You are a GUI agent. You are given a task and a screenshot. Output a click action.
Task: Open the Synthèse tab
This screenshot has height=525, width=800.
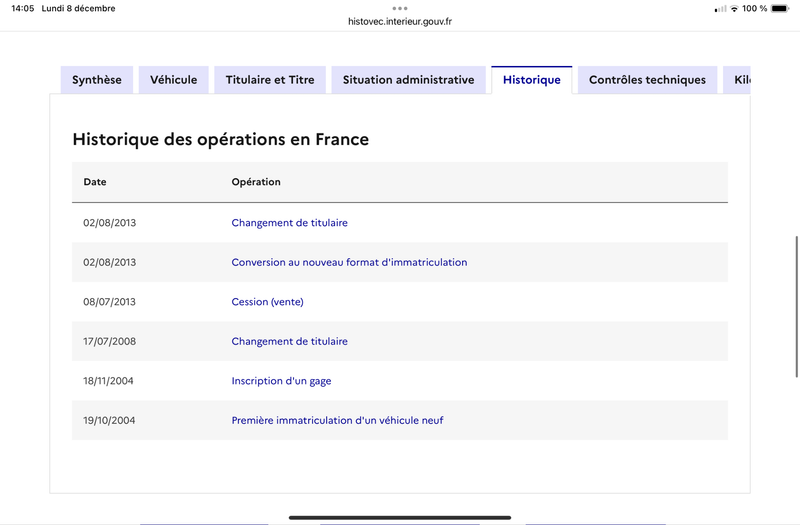point(97,80)
